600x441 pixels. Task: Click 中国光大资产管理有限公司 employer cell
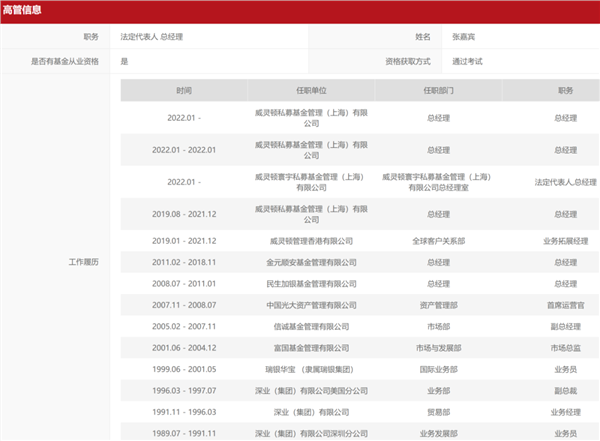311,305
